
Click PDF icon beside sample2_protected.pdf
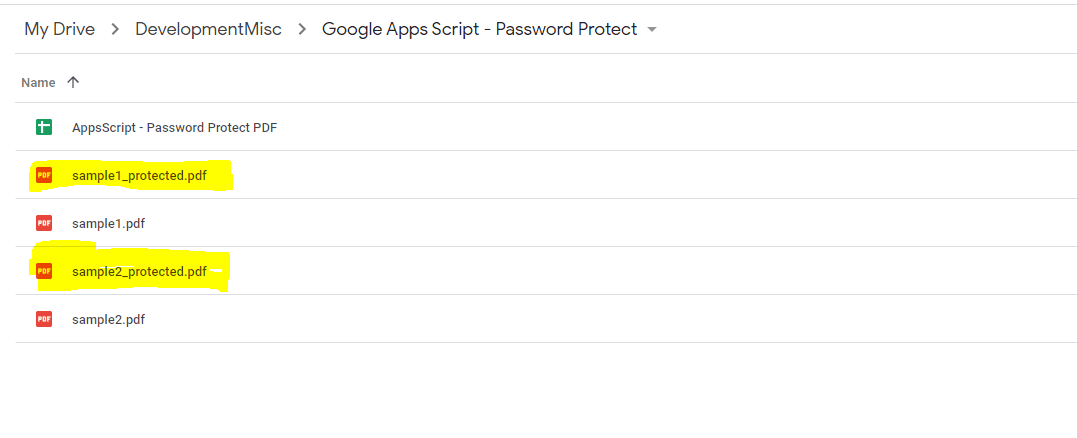pyautogui.click(x=44, y=271)
